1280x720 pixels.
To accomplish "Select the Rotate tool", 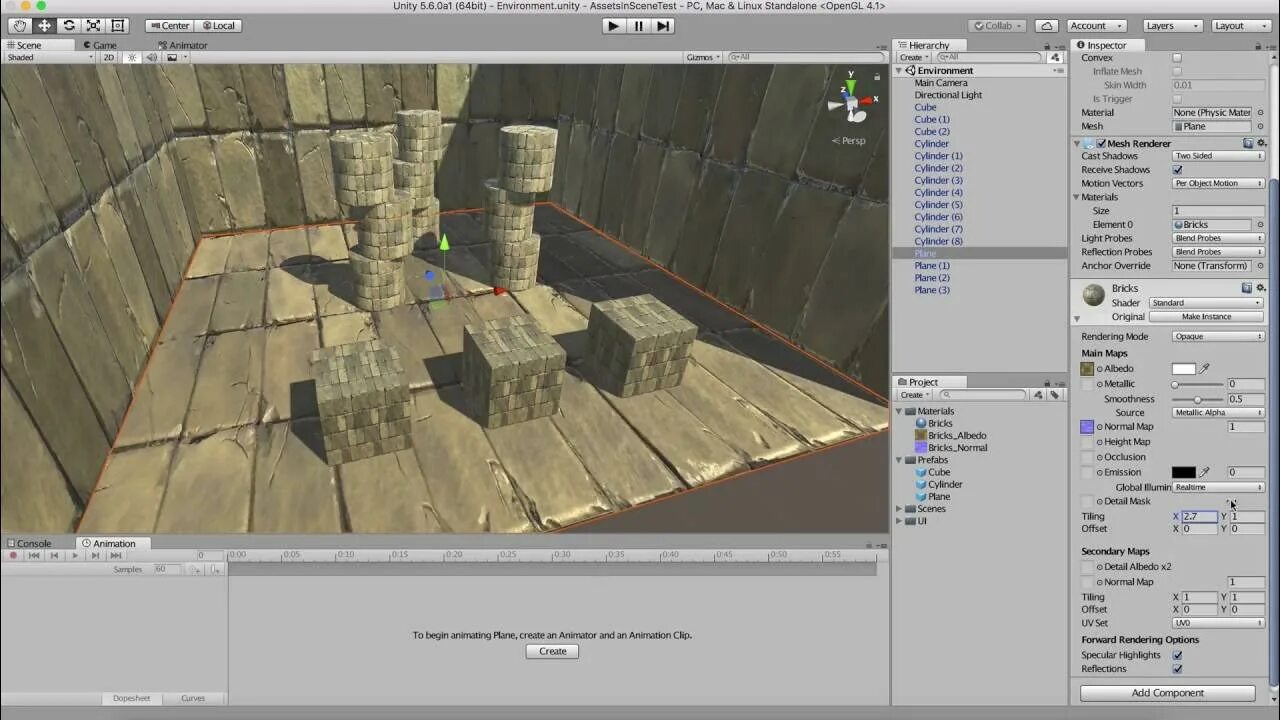I will 68,26.
